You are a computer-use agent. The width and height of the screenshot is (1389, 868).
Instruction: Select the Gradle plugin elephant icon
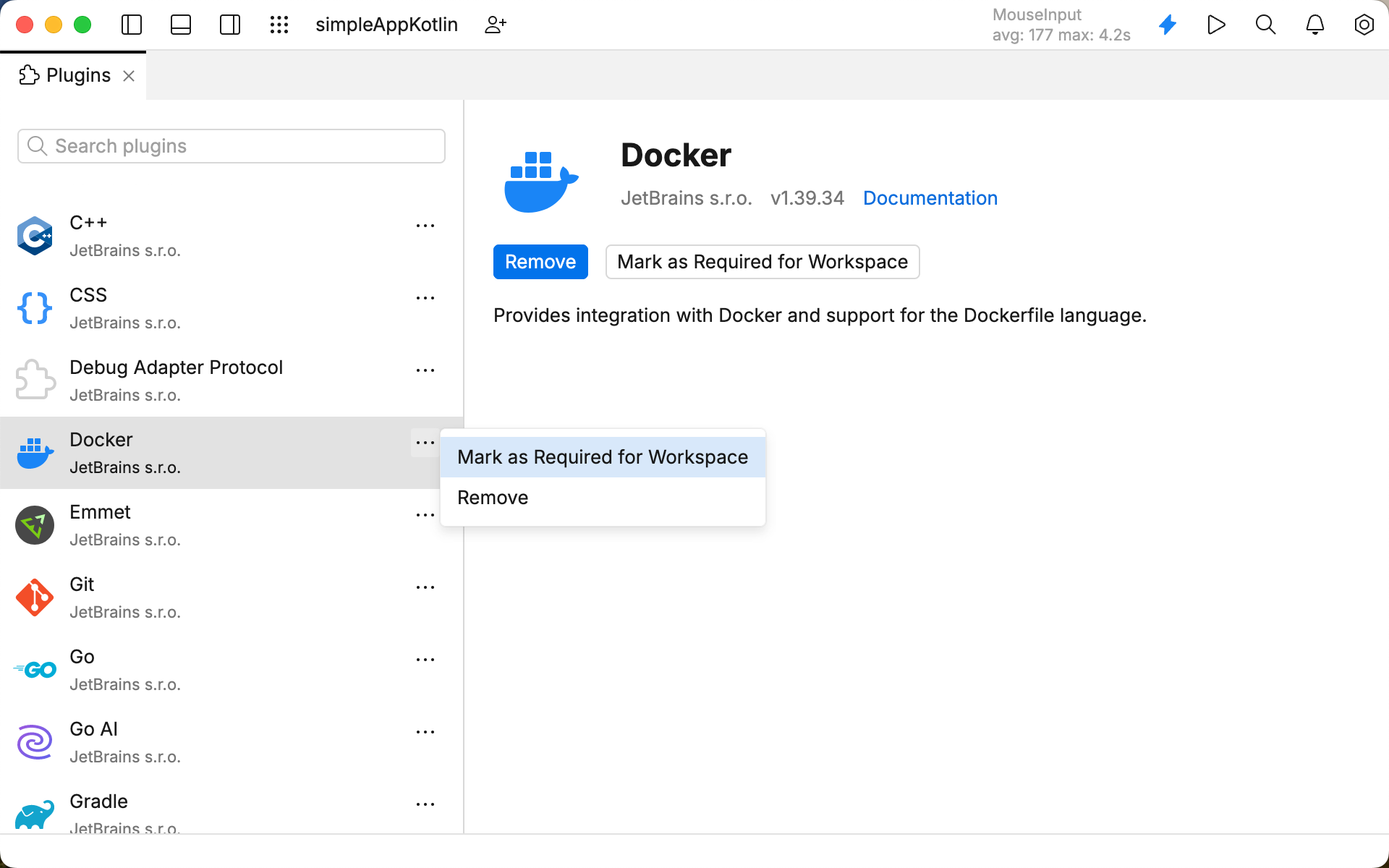point(35,814)
